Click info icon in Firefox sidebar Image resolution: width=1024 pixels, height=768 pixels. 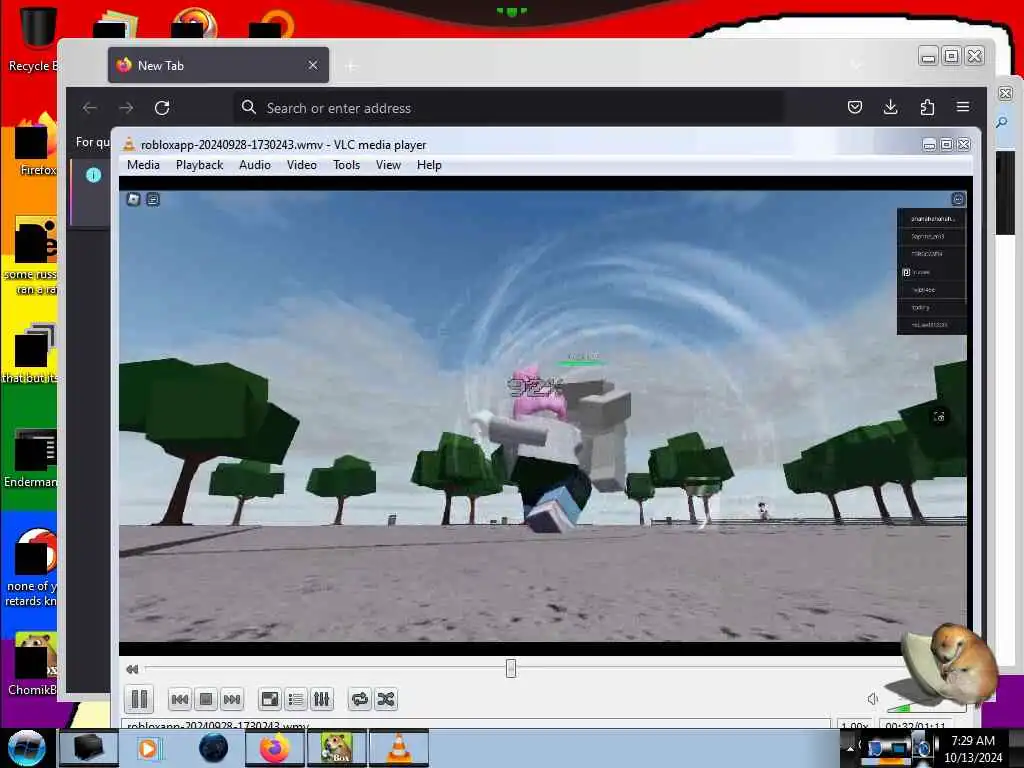(93, 174)
